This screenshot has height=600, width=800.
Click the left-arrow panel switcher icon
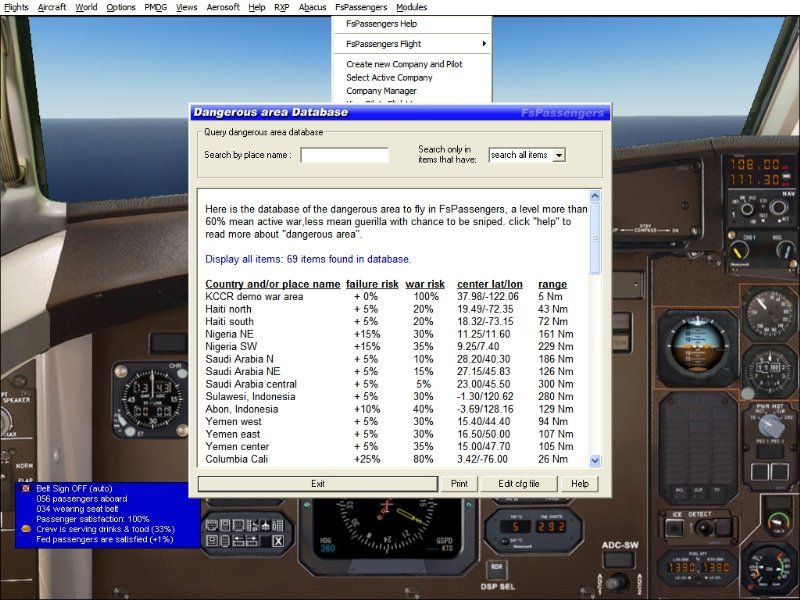pos(238,541)
